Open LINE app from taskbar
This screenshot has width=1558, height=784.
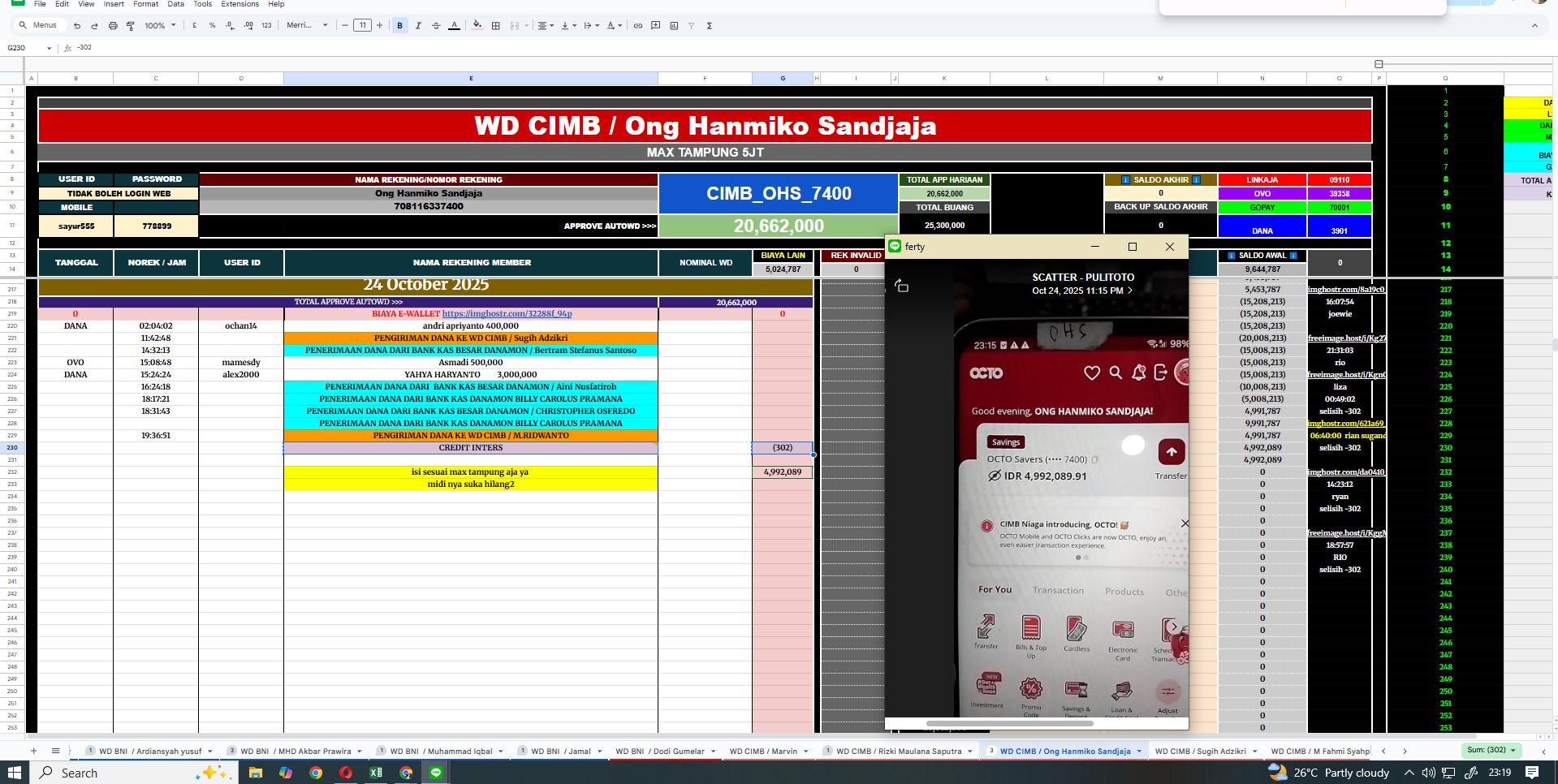pyautogui.click(x=436, y=773)
